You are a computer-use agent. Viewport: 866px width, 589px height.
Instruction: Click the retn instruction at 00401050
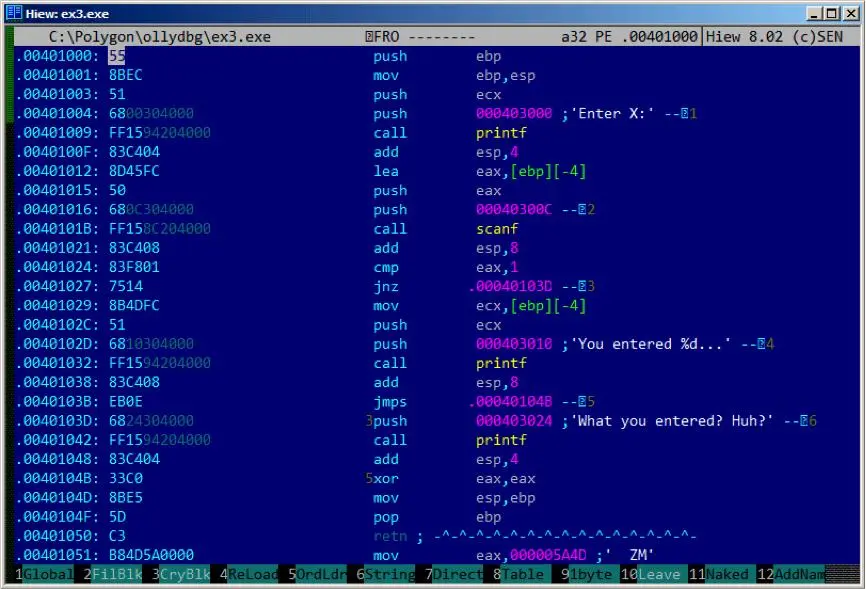pos(390,536)
